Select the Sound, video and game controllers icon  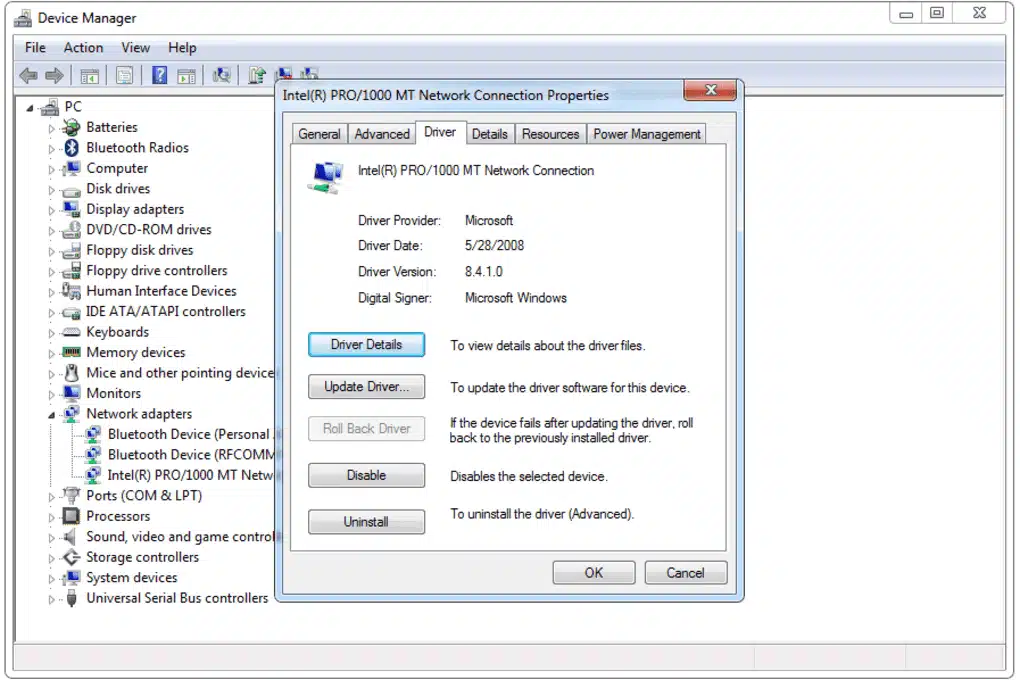pos(70,537)
